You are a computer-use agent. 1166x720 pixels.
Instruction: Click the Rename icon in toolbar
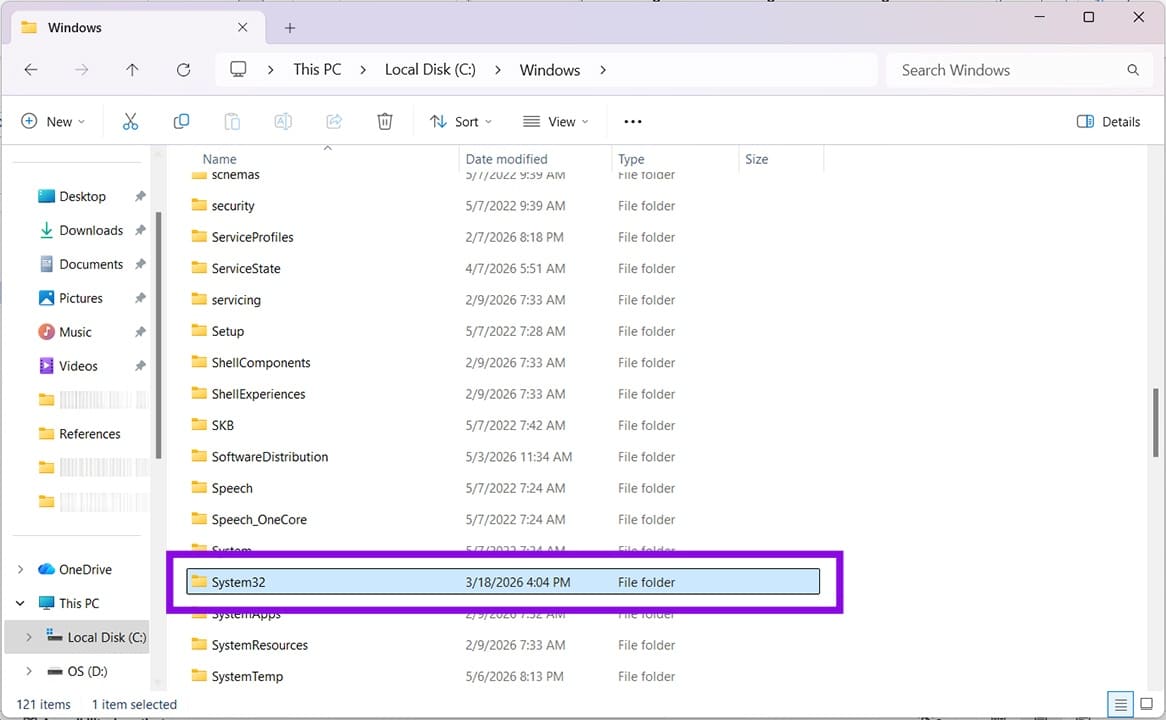[283, 121]
